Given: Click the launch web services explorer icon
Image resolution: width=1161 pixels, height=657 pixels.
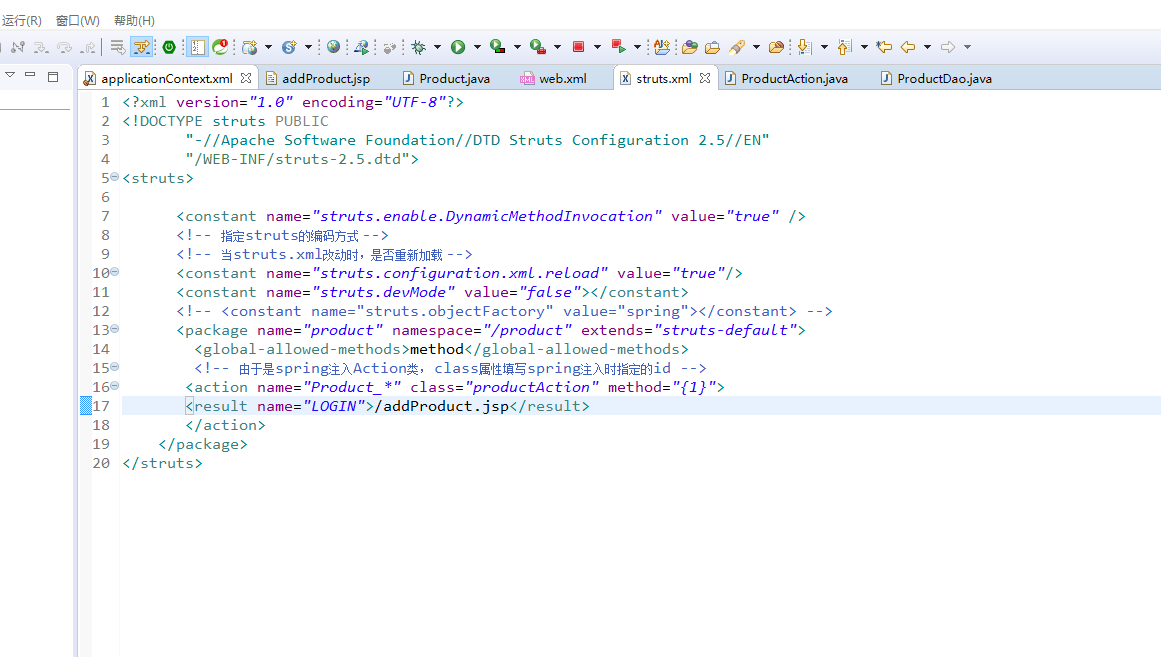Looking at the screenshot, I should [x=361, y=47].
